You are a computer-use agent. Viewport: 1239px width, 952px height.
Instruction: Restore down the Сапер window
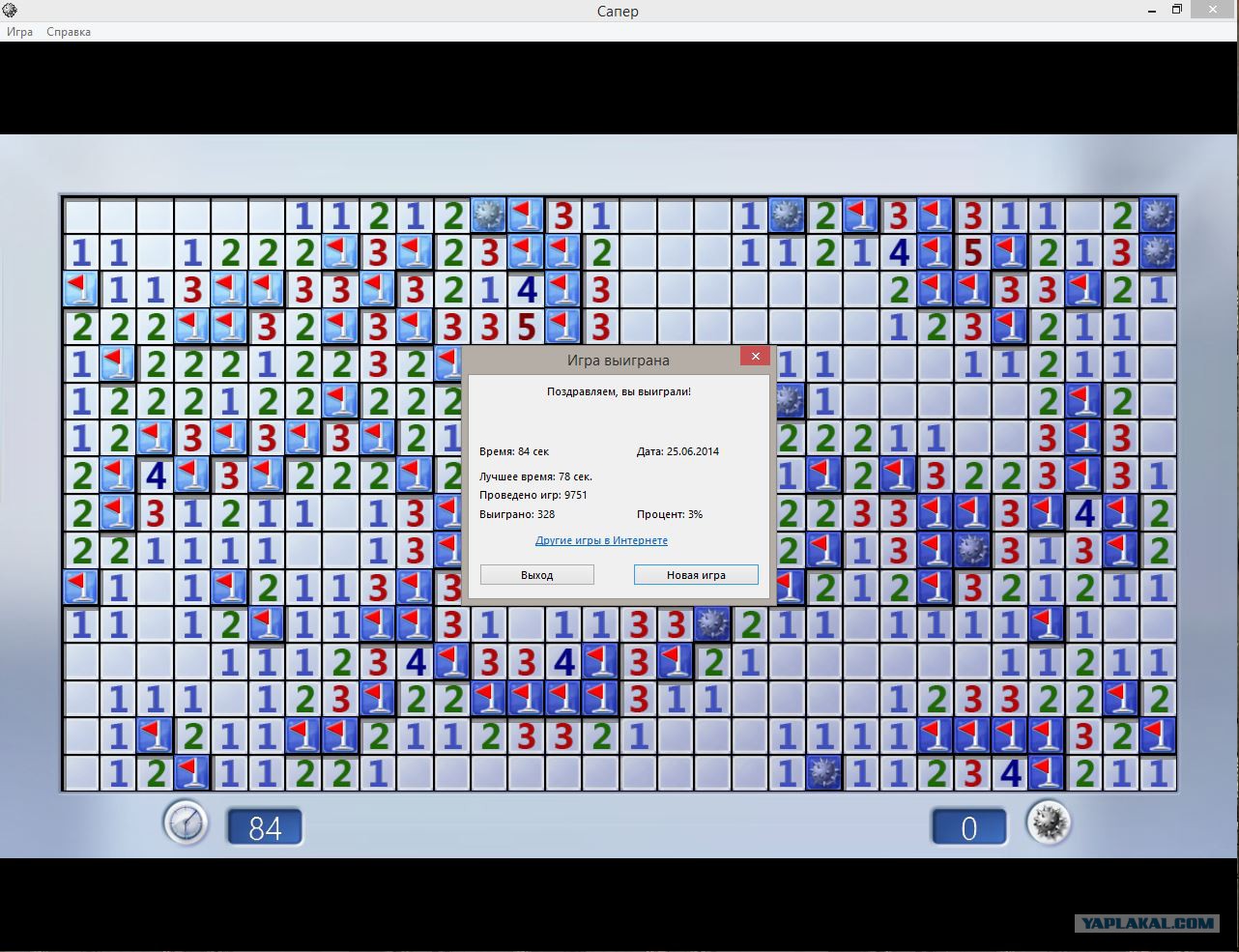tap(1177, 10)
